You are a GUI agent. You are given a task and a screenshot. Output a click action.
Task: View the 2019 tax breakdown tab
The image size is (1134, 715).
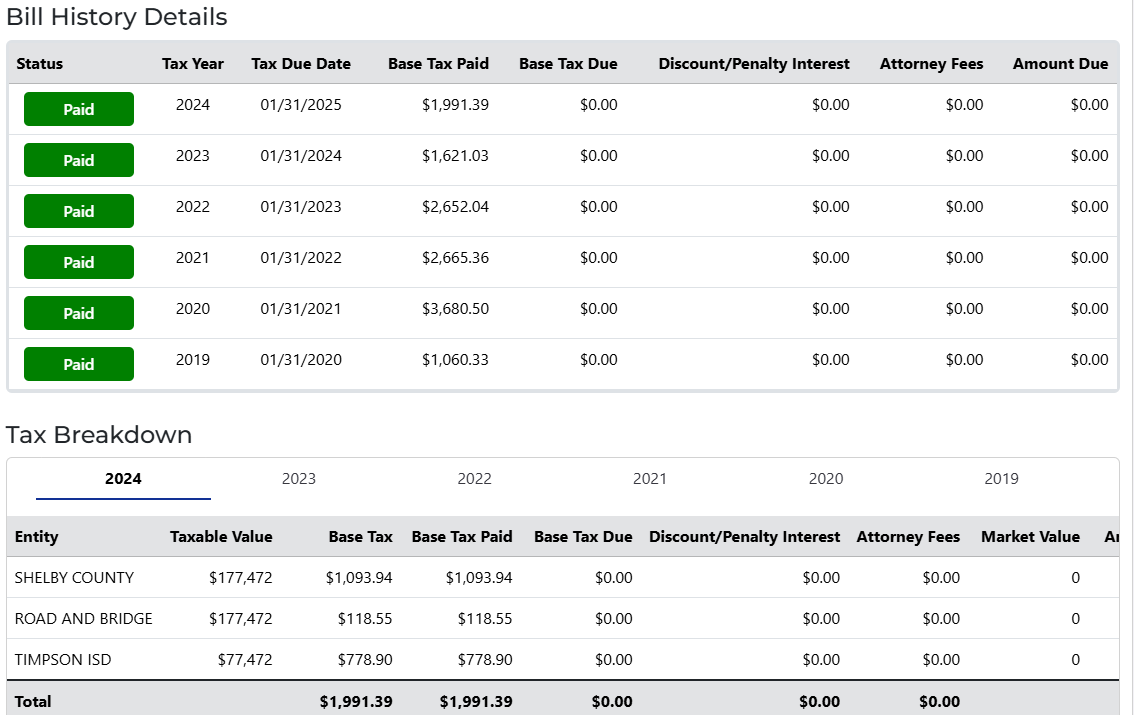click(x=1001, y=478)
